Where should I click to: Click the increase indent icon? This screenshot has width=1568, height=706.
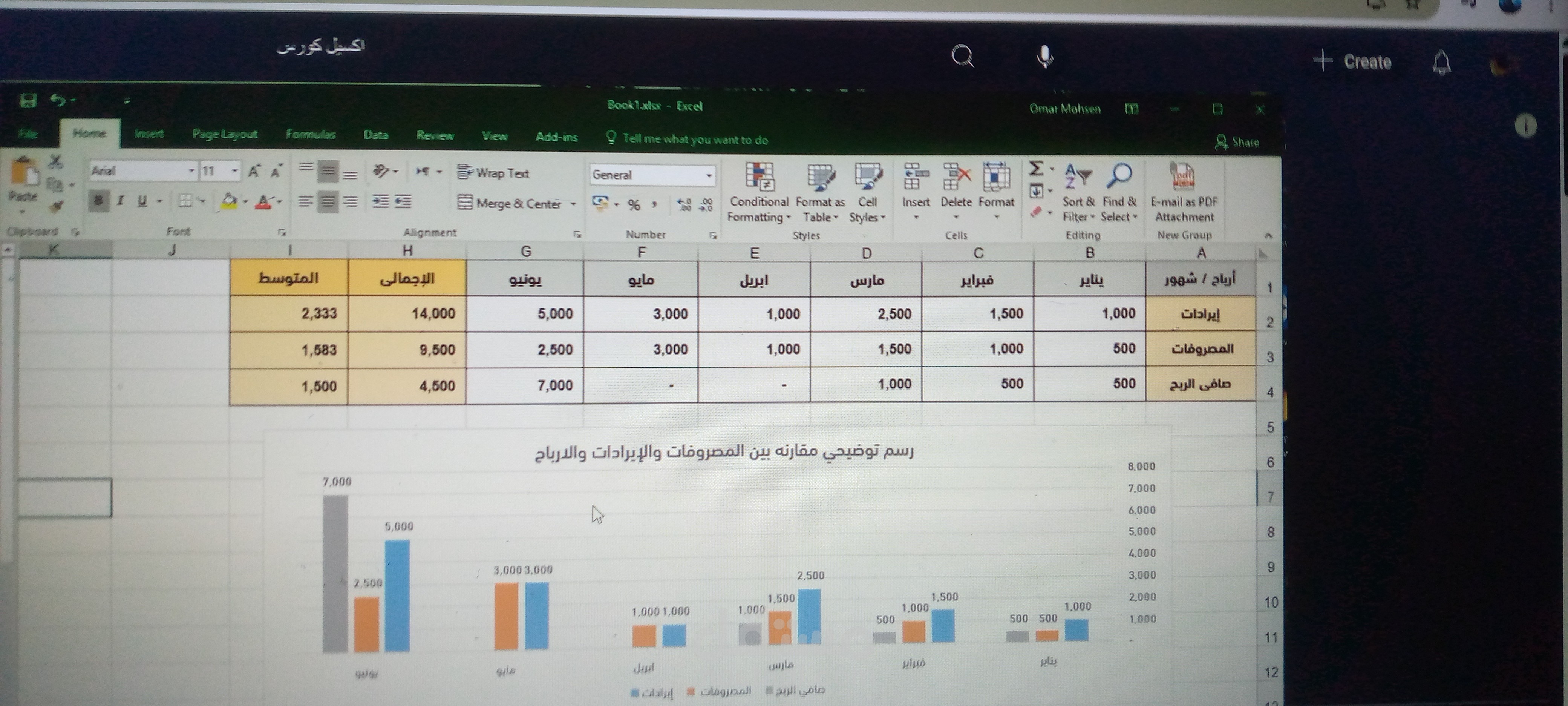tap(403, 202)
